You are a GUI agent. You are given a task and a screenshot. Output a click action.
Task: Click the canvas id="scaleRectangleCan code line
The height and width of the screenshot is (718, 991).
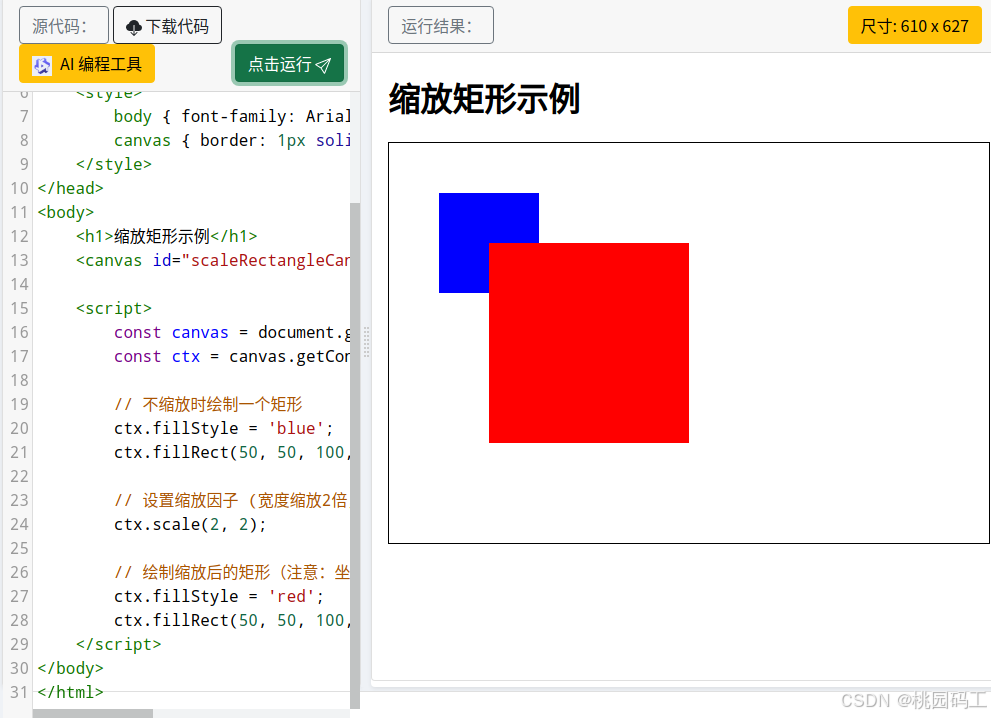click(212, 260)
